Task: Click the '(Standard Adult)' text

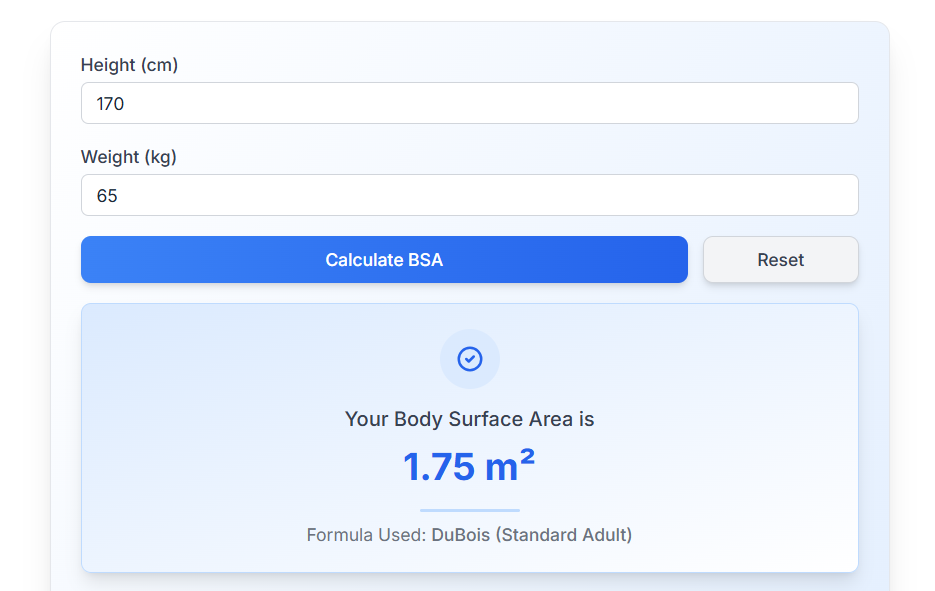Action: pos(565,535)
